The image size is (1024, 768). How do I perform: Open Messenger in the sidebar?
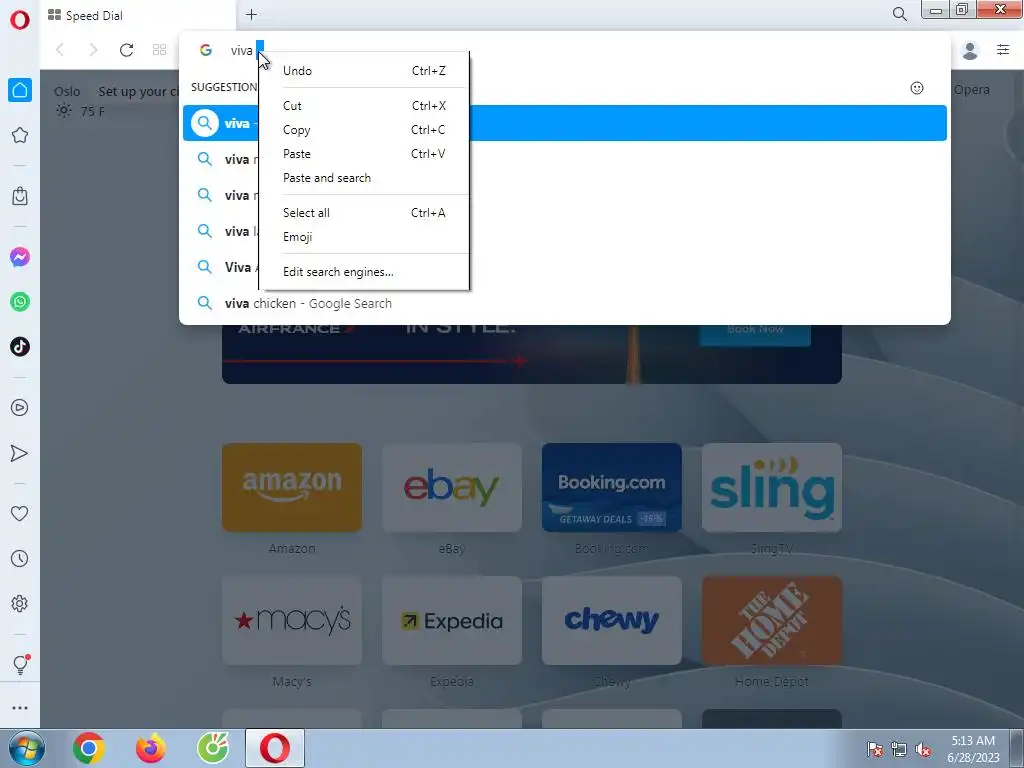tap(20, 257)
